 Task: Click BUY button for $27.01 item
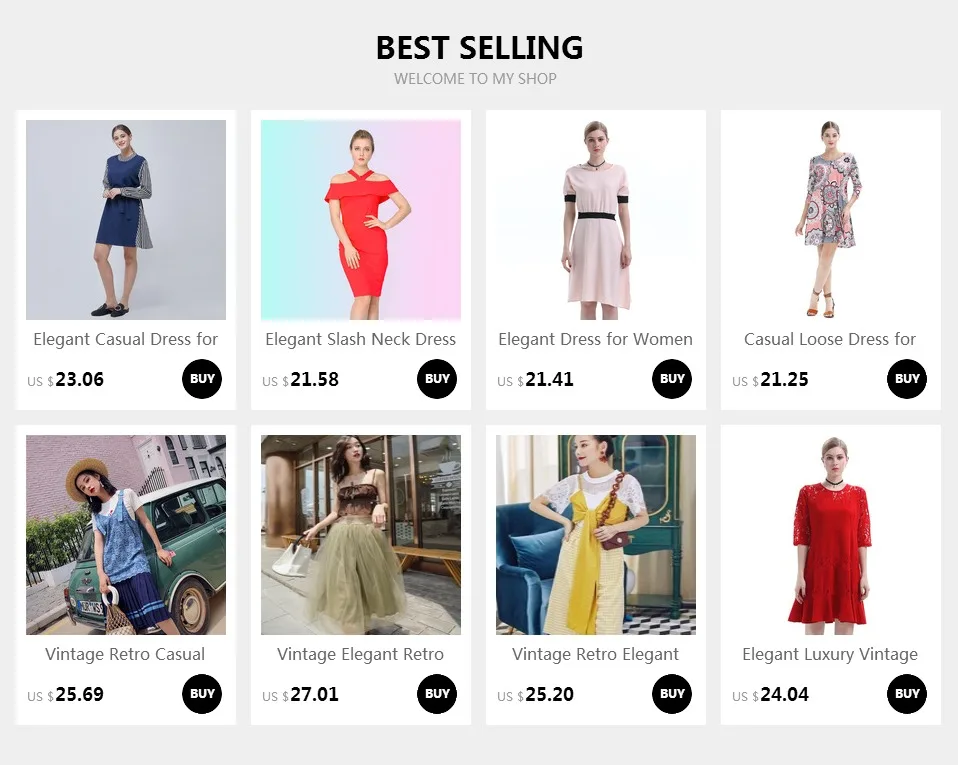pyautogui.click(x=437, y=694)
